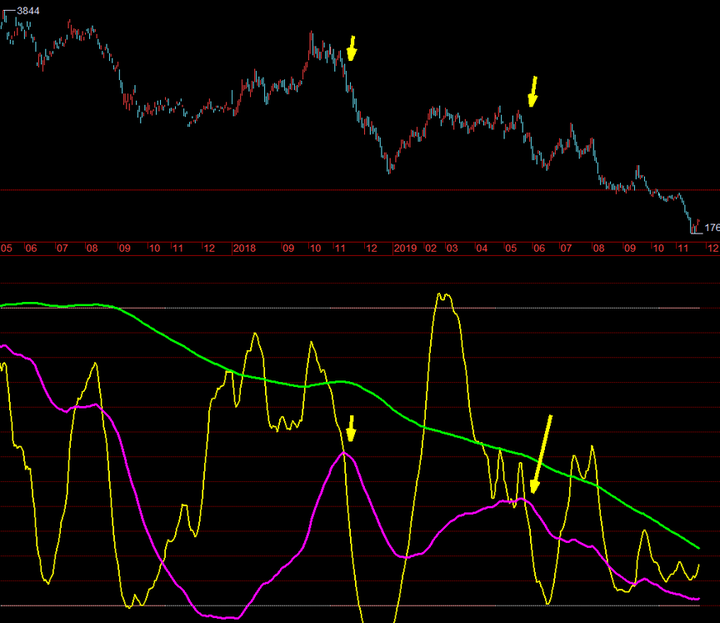Click the 05 label directly after 04

(x=511, y=248)
